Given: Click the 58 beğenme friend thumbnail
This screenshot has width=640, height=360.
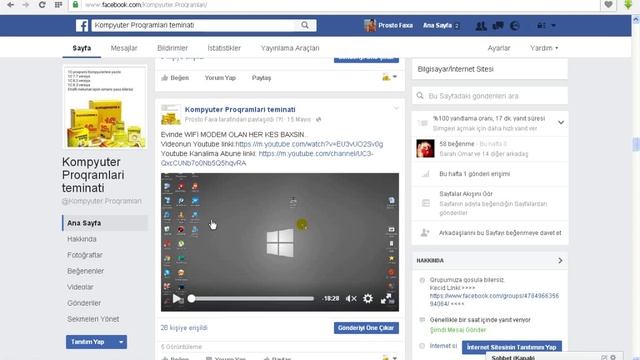Looking at the screenshot, I should coord(425,149).
